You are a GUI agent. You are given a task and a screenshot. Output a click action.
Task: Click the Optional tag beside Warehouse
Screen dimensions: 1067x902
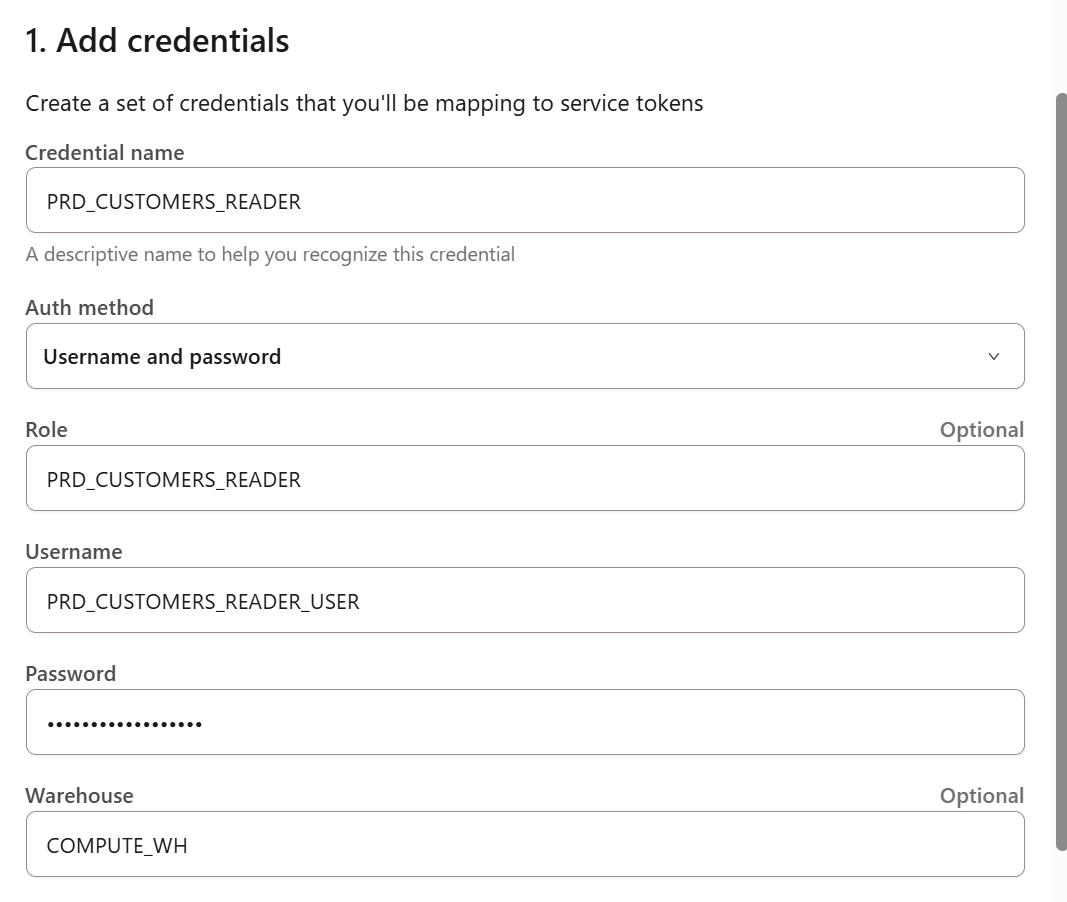click(981, 796)
